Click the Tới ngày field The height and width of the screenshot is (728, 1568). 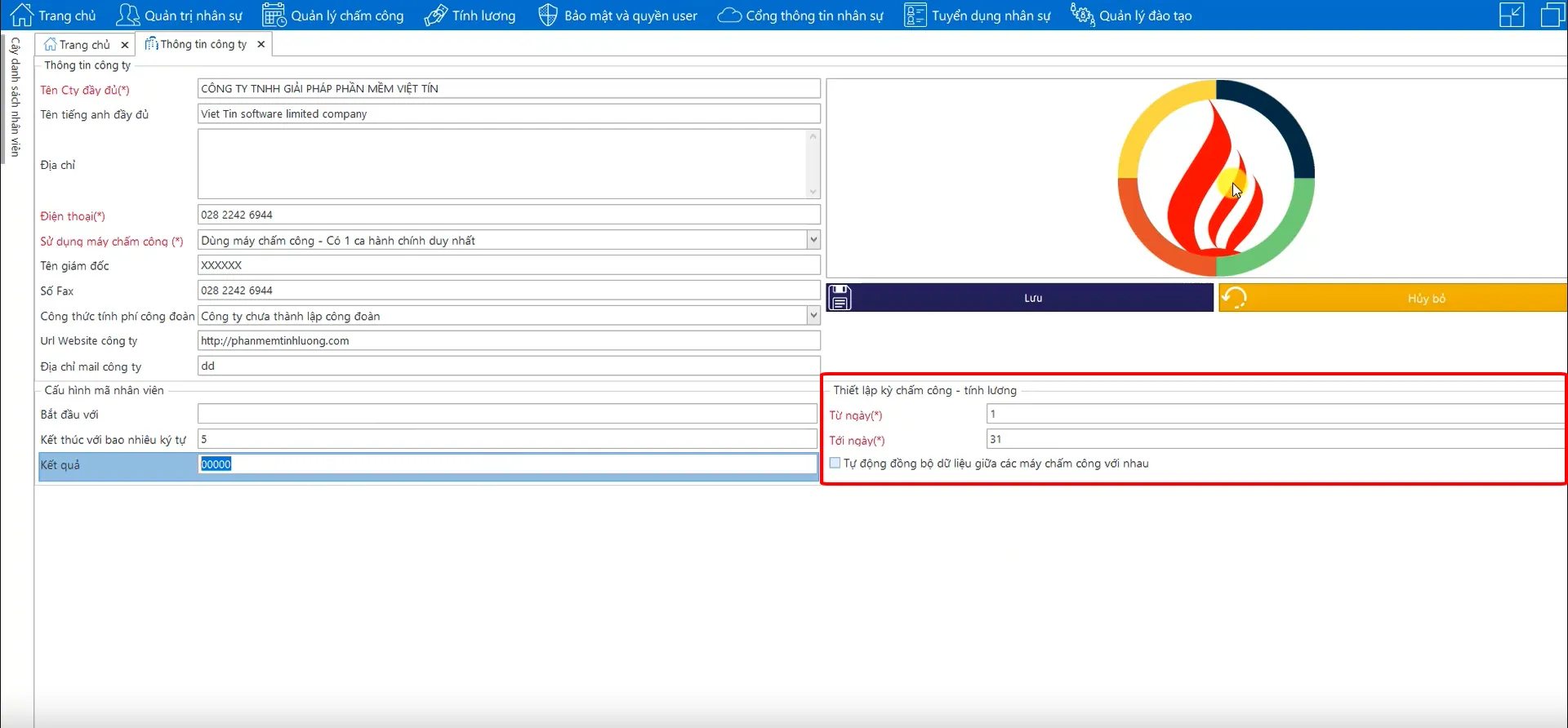coord(1276,439)
